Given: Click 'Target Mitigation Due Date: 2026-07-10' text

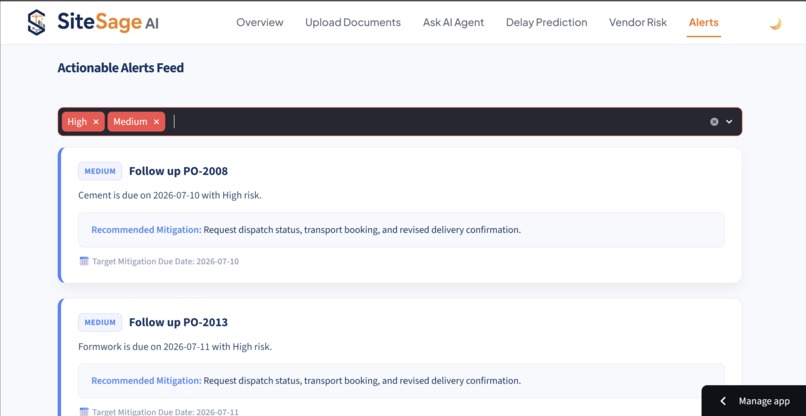Looking at the screenshot, I should coord(166,261).
